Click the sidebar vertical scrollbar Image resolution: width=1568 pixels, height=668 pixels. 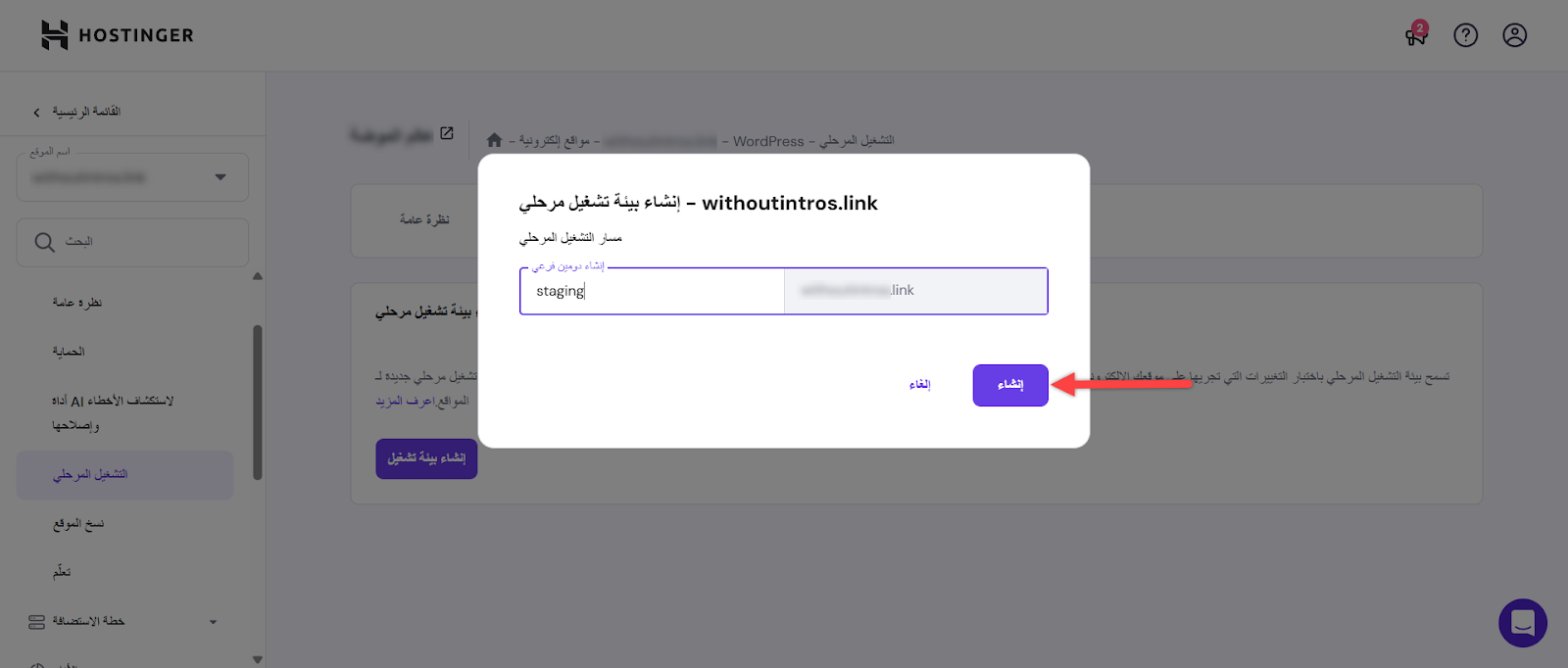tap(258, 402)
